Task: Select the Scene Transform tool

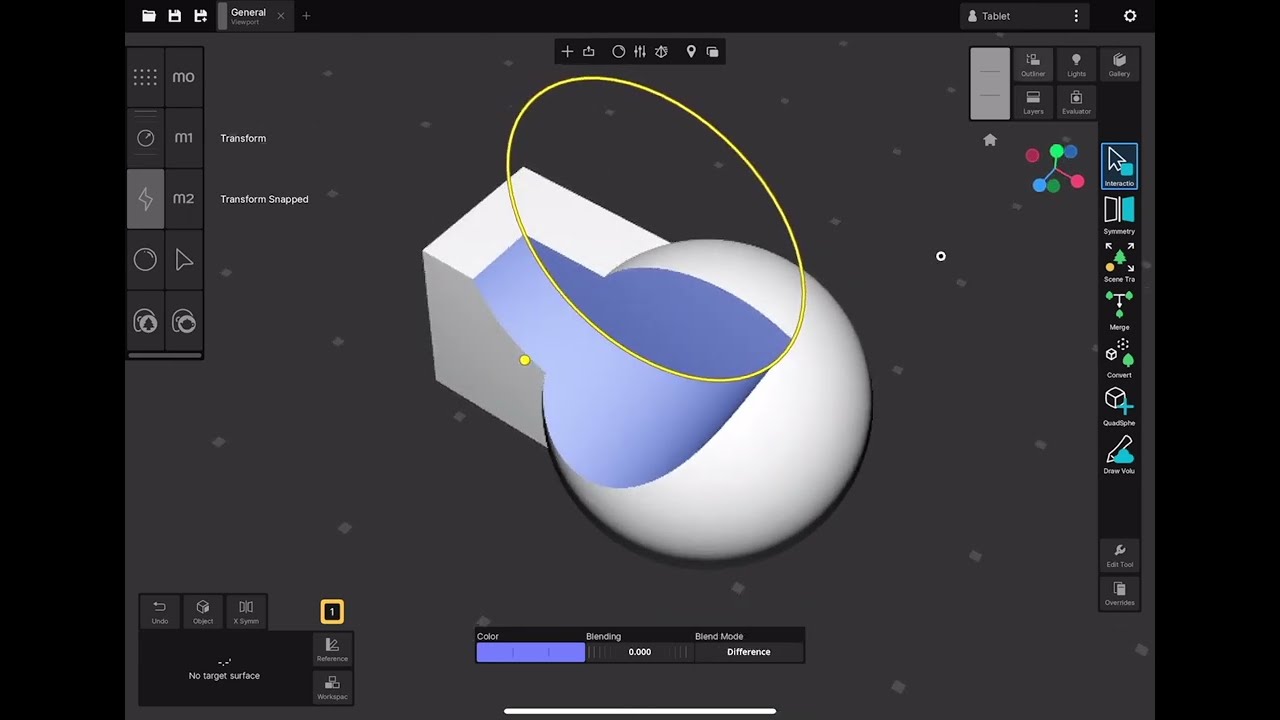Action: pos(1119,263)
